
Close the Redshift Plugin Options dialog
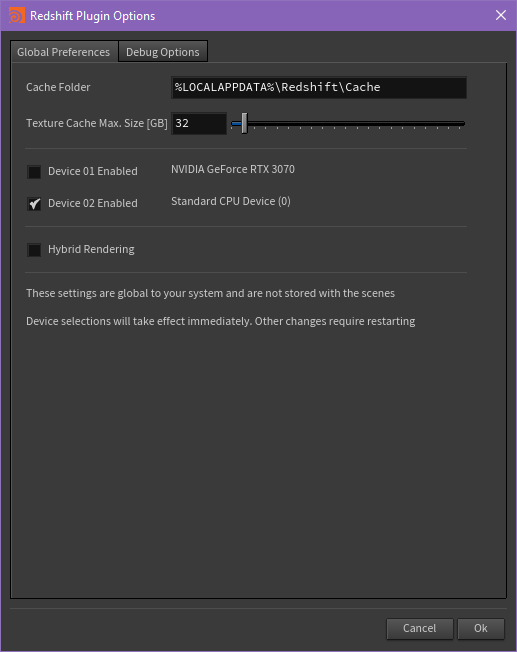pos(501,15)
